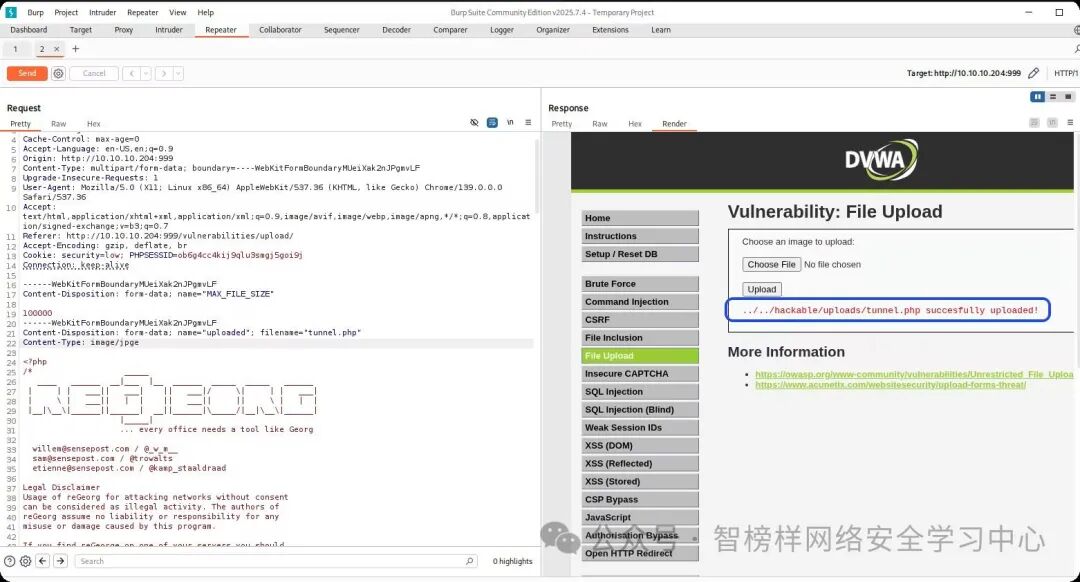Open the Project menu
This screenshot has height=582, width=1080.
(x=66, y=12)
